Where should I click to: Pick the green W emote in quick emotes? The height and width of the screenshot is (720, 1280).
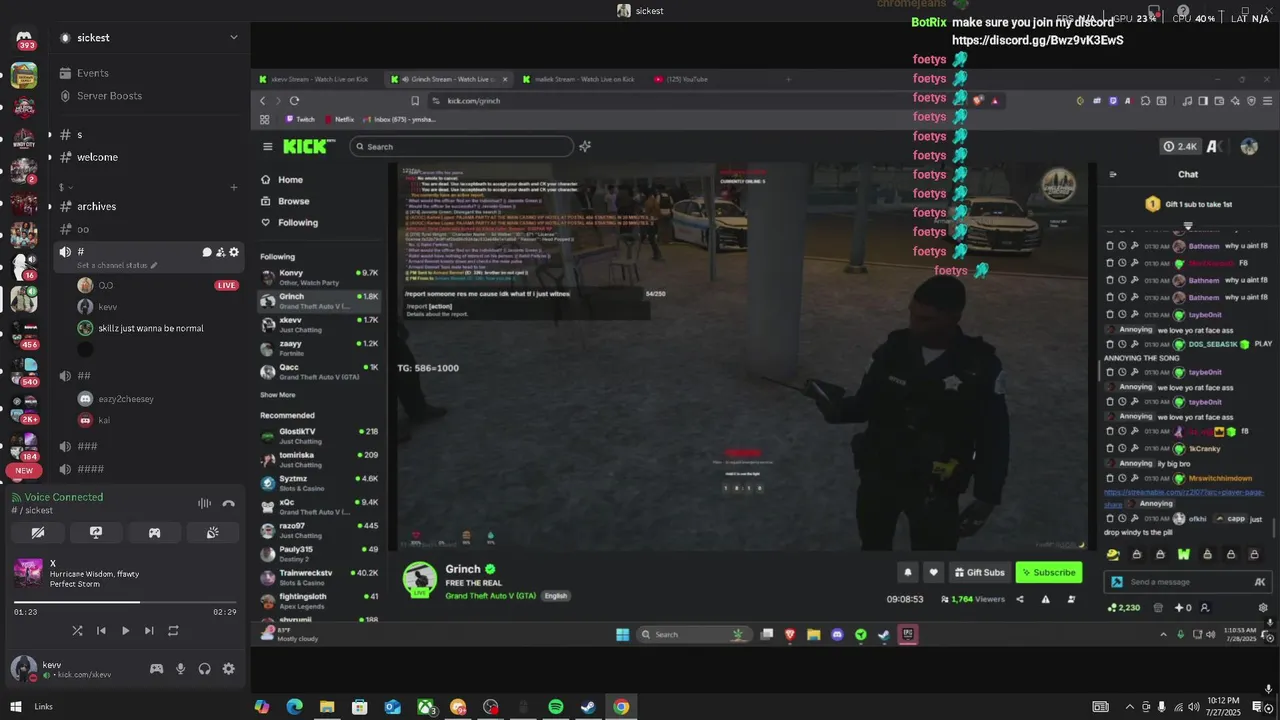1184,554
